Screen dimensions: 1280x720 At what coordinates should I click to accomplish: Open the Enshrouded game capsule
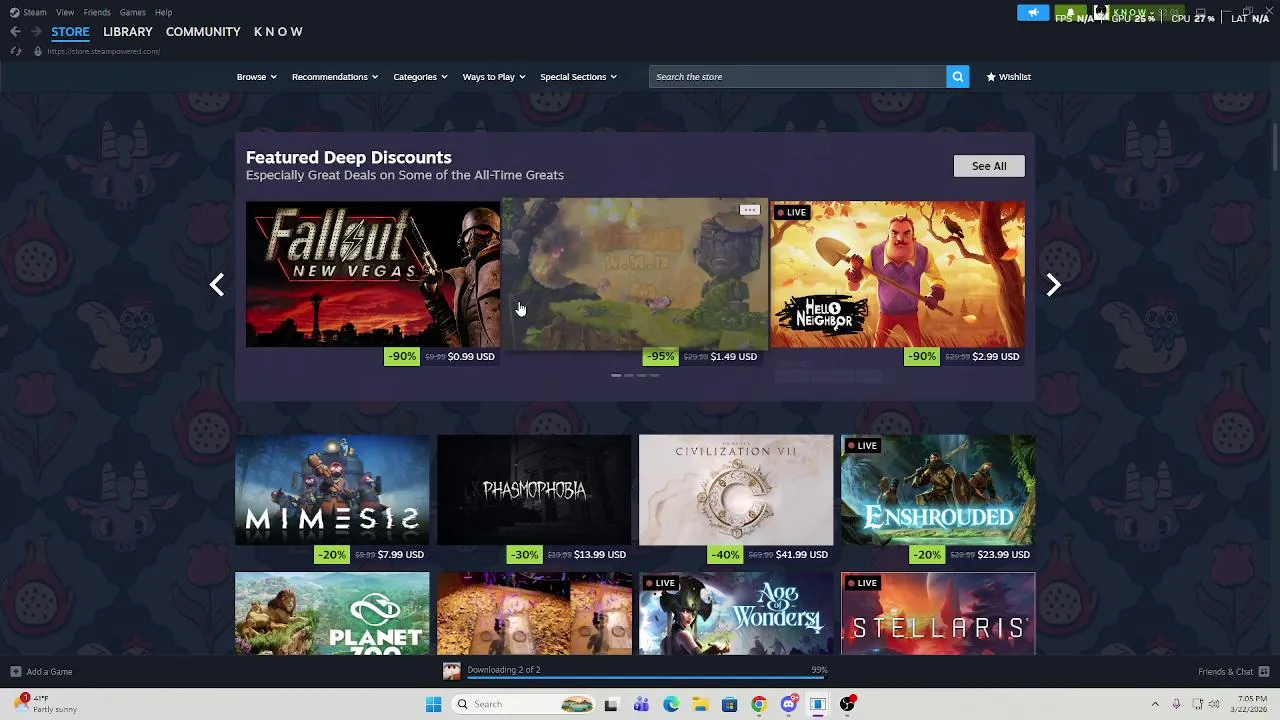[x=938, y=490]
